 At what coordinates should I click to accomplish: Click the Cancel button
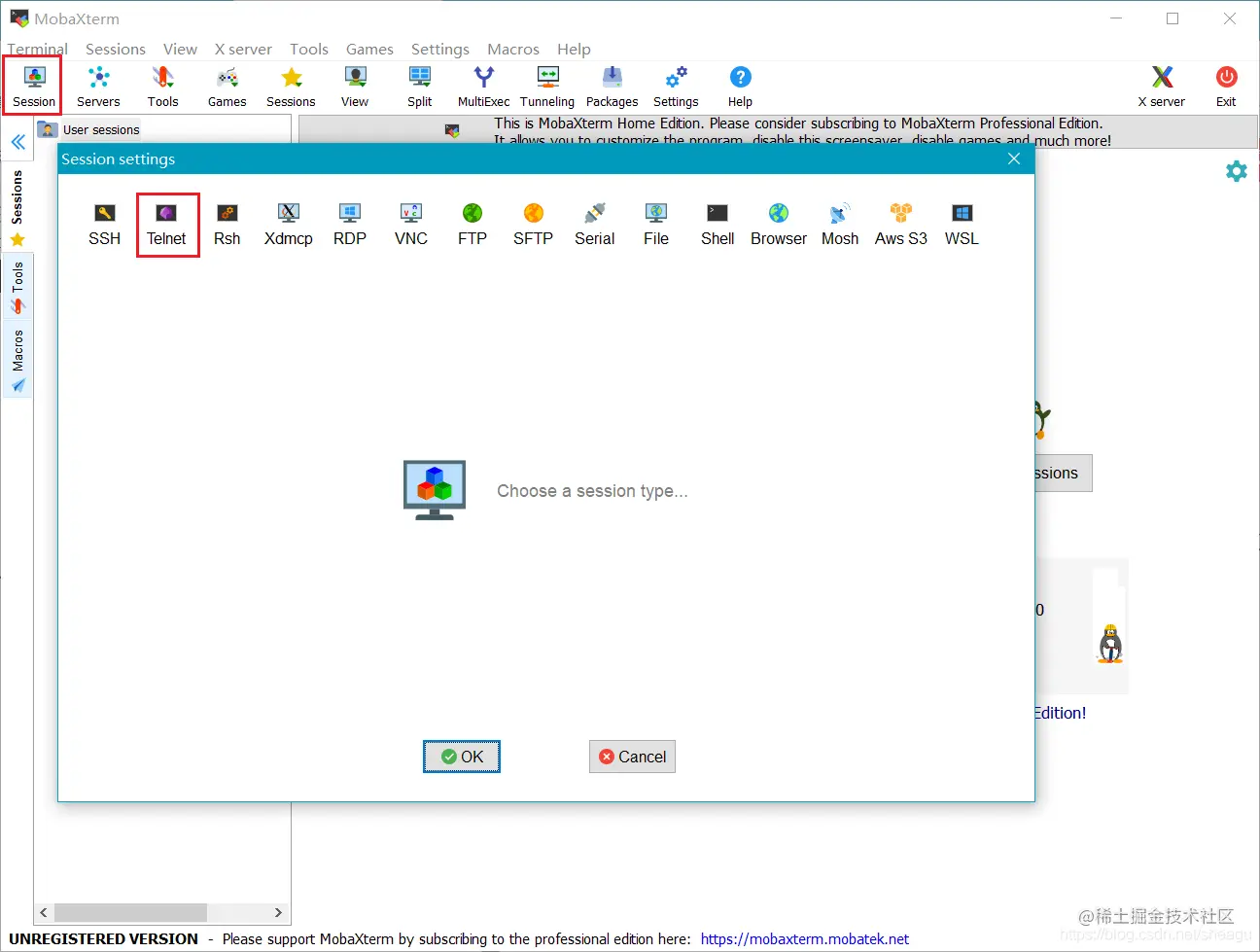(x=632, y=757)
